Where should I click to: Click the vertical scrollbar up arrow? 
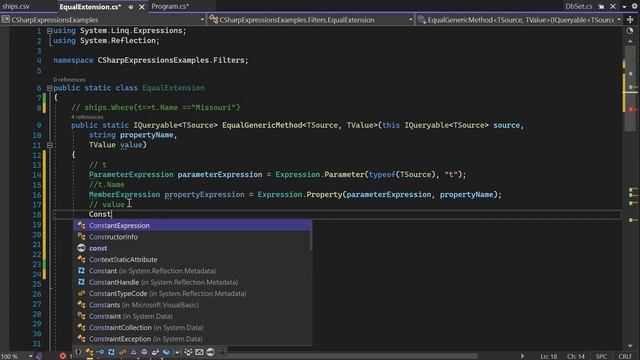tap(630, 41)
